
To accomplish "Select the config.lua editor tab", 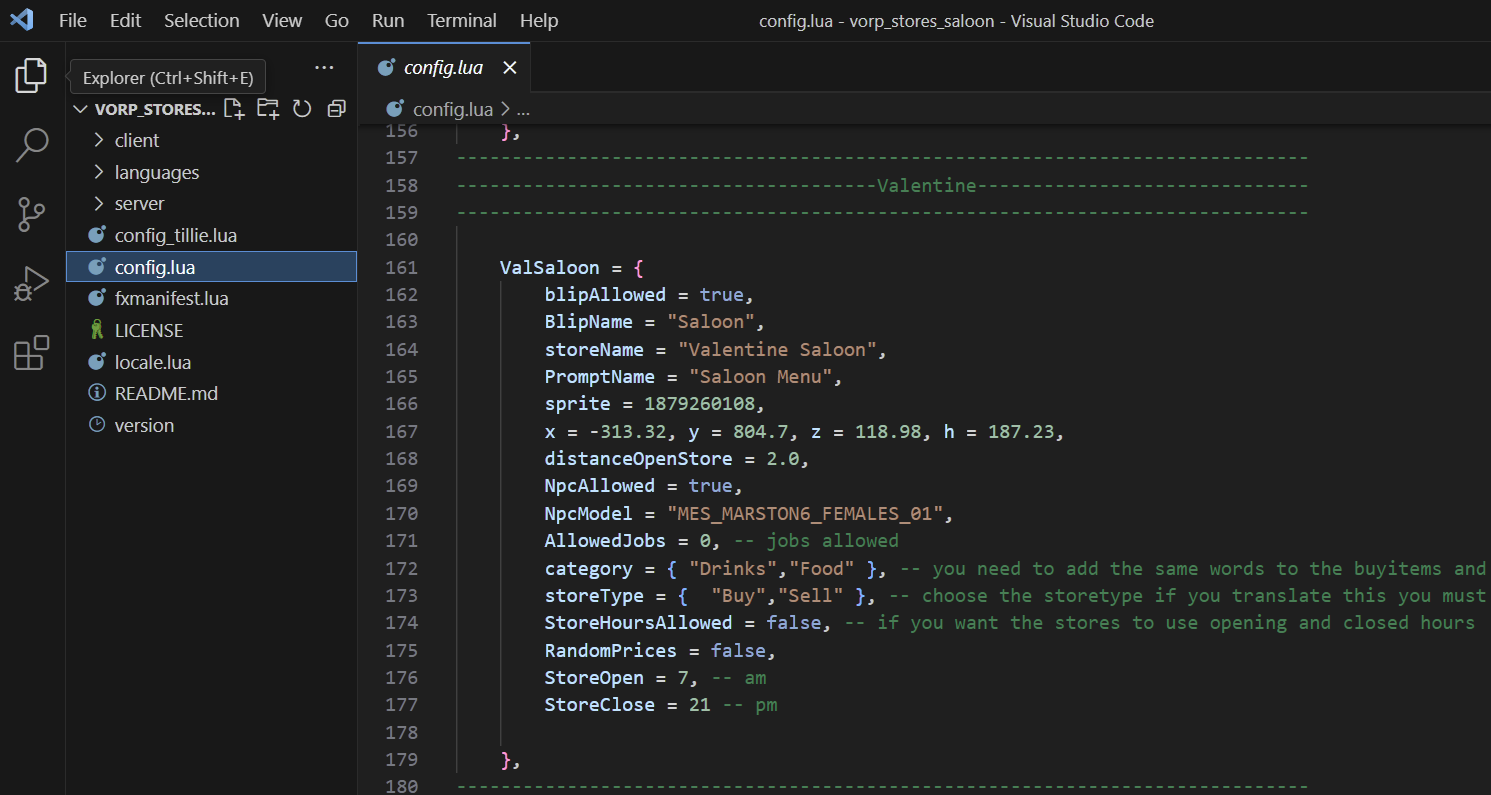I will click(x=444, y=67).
